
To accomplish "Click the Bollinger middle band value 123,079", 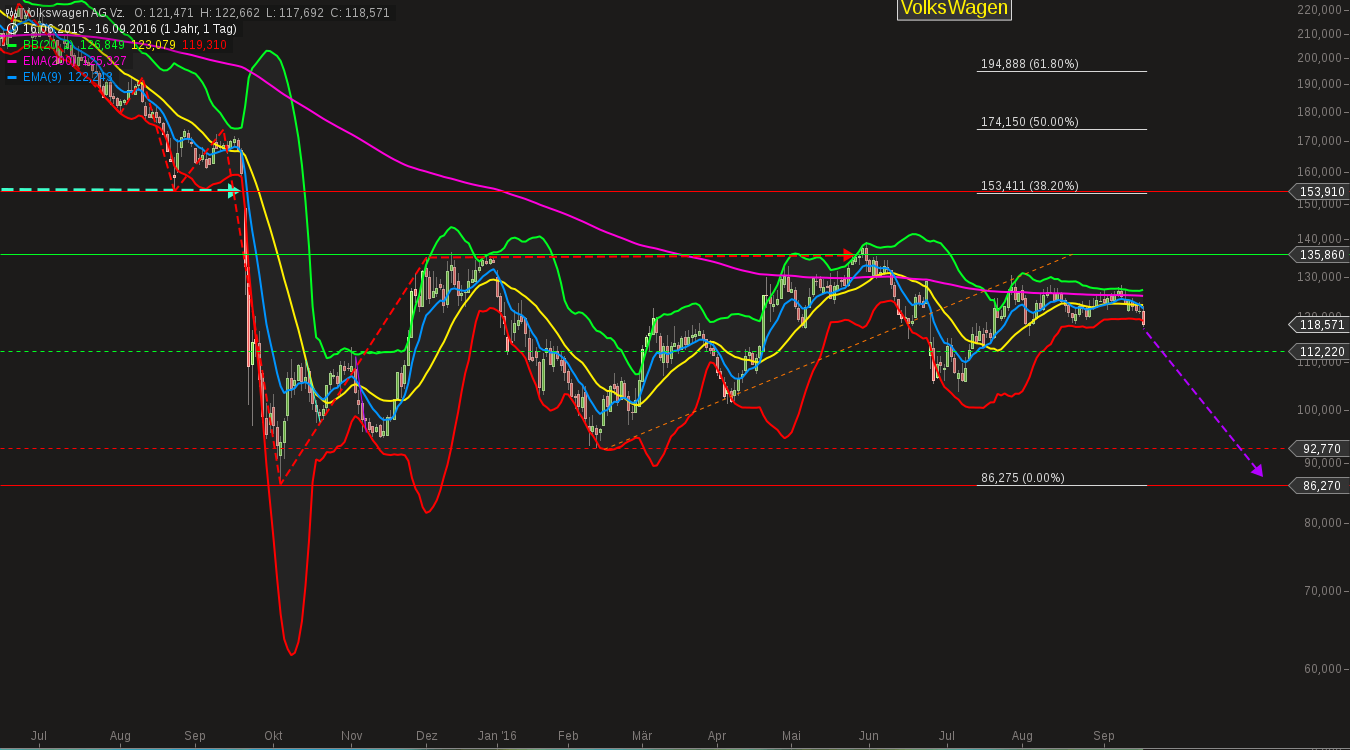I will pos(153,45).
